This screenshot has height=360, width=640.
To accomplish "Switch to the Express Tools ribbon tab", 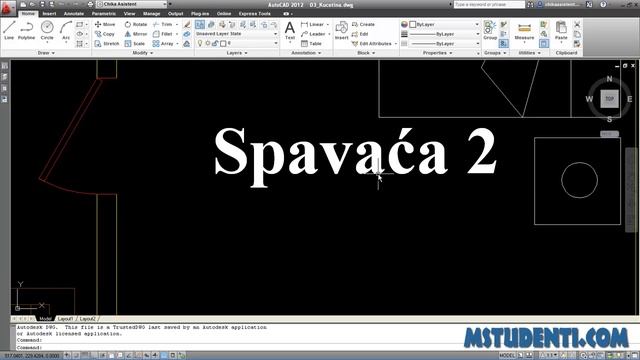I will [x=255, y=13].
